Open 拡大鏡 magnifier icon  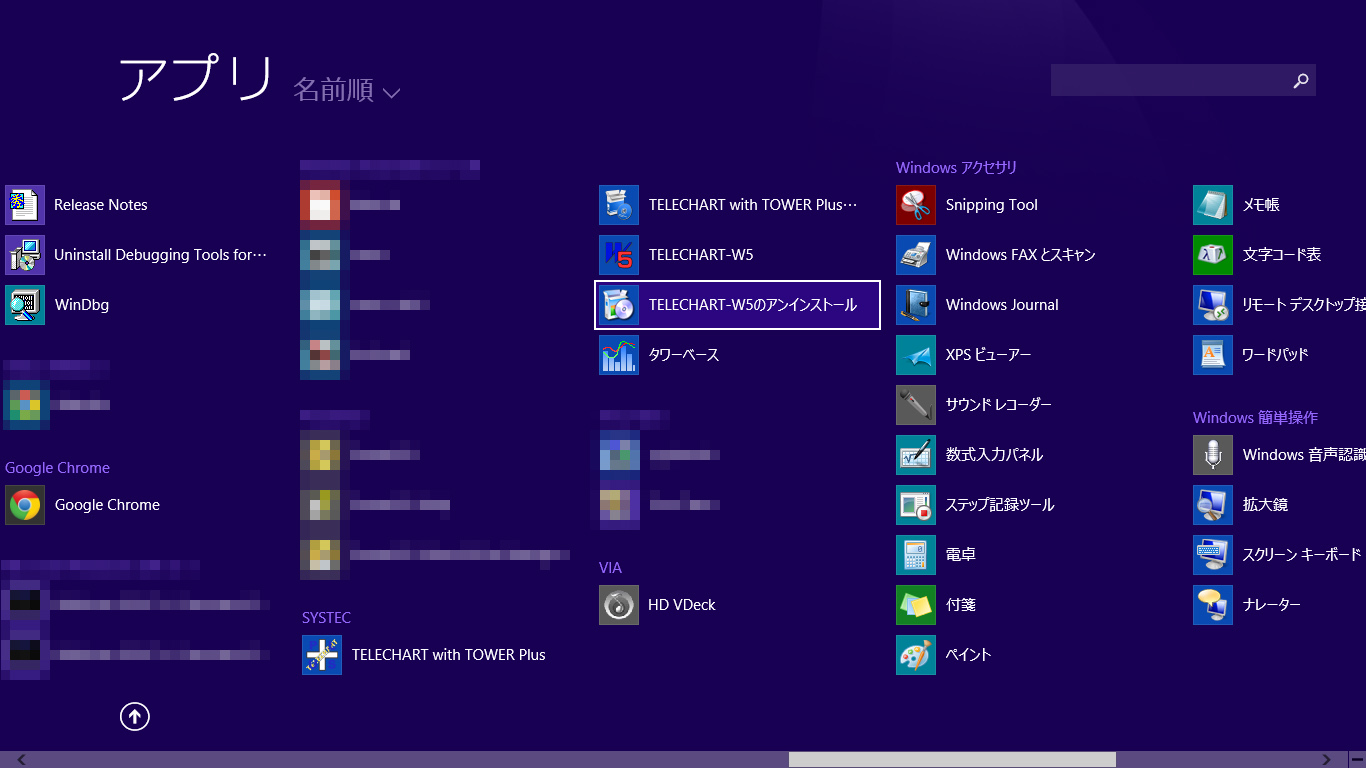(1213, 505)
